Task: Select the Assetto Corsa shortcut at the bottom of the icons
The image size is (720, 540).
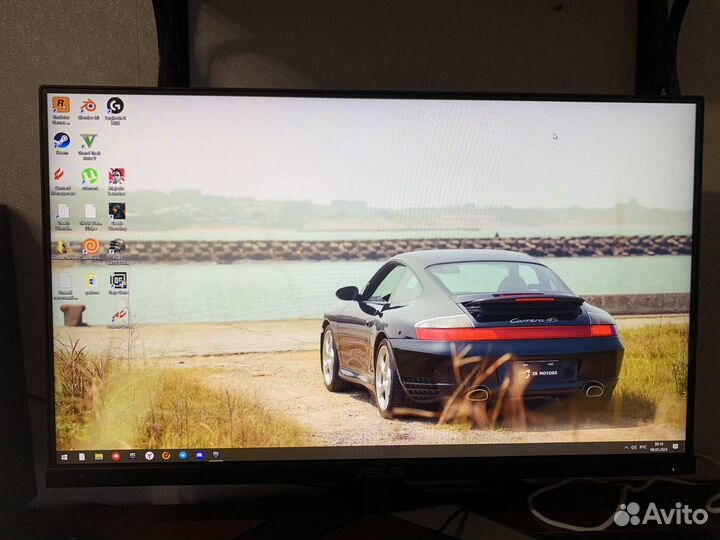Action: (119, 319)
